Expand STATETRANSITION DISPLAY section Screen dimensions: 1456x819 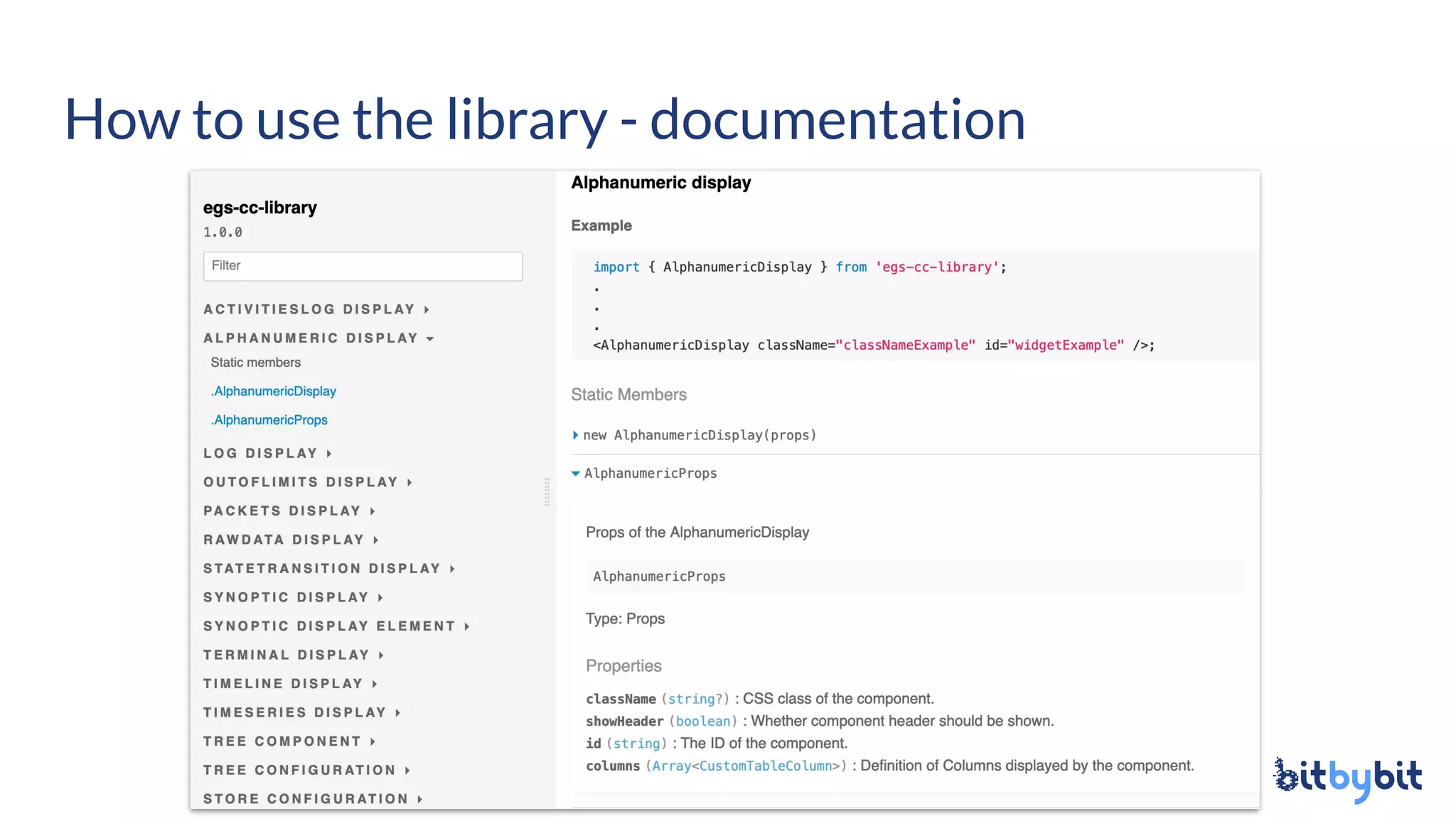tap(329, 569)
